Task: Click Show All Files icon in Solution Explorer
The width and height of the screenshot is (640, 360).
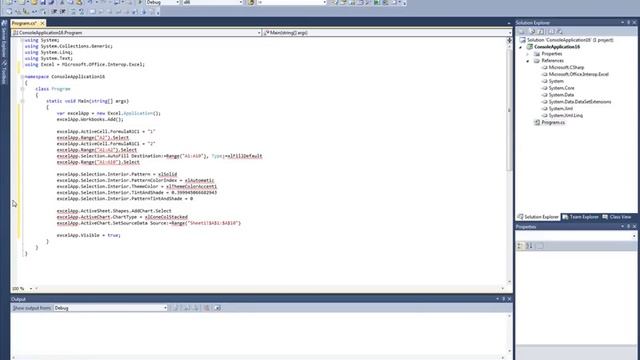Action: click(x=532, y=31)
